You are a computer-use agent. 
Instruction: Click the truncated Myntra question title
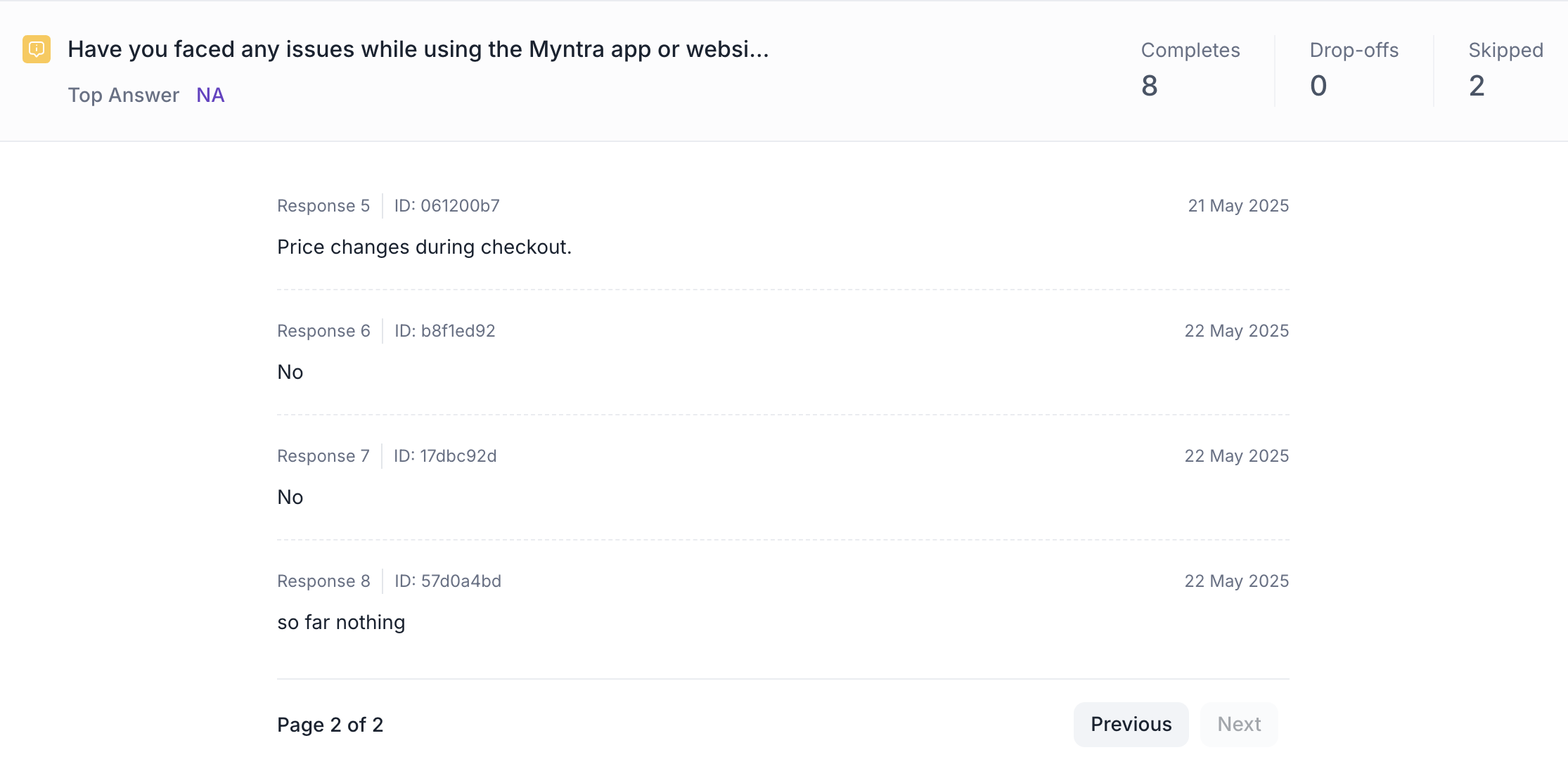[x=418, y=49]
